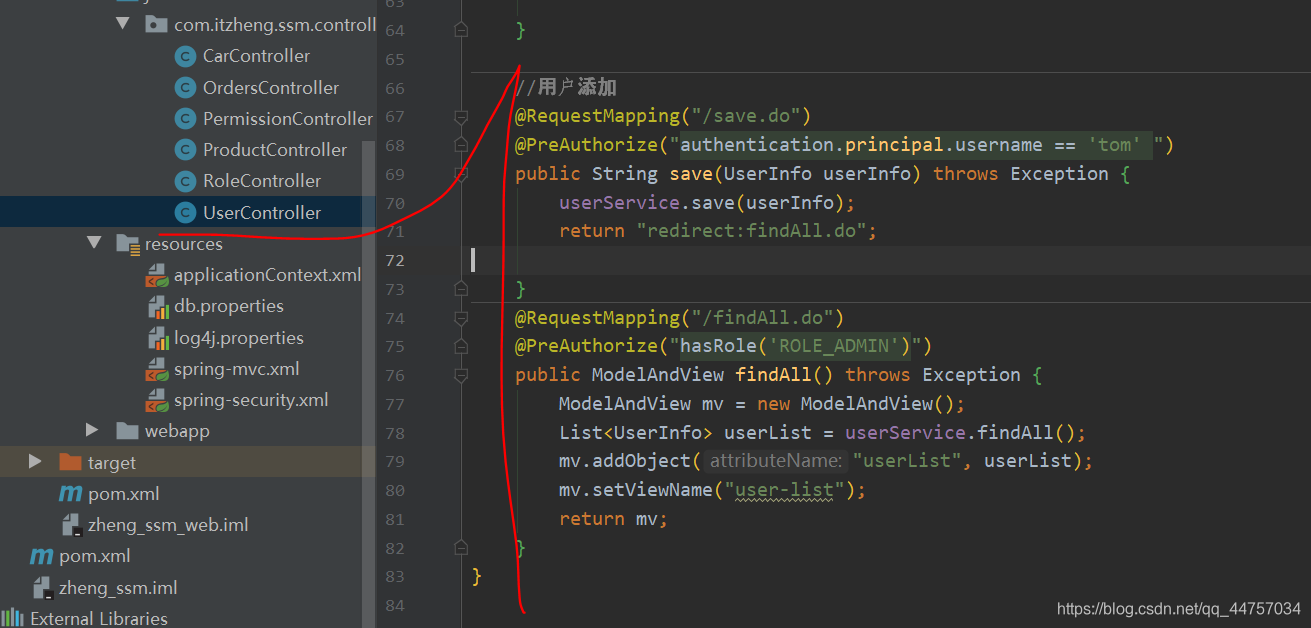The image size is (1311, 628).
Task: Select the highlighted UserController item
Action: [262, 212]
